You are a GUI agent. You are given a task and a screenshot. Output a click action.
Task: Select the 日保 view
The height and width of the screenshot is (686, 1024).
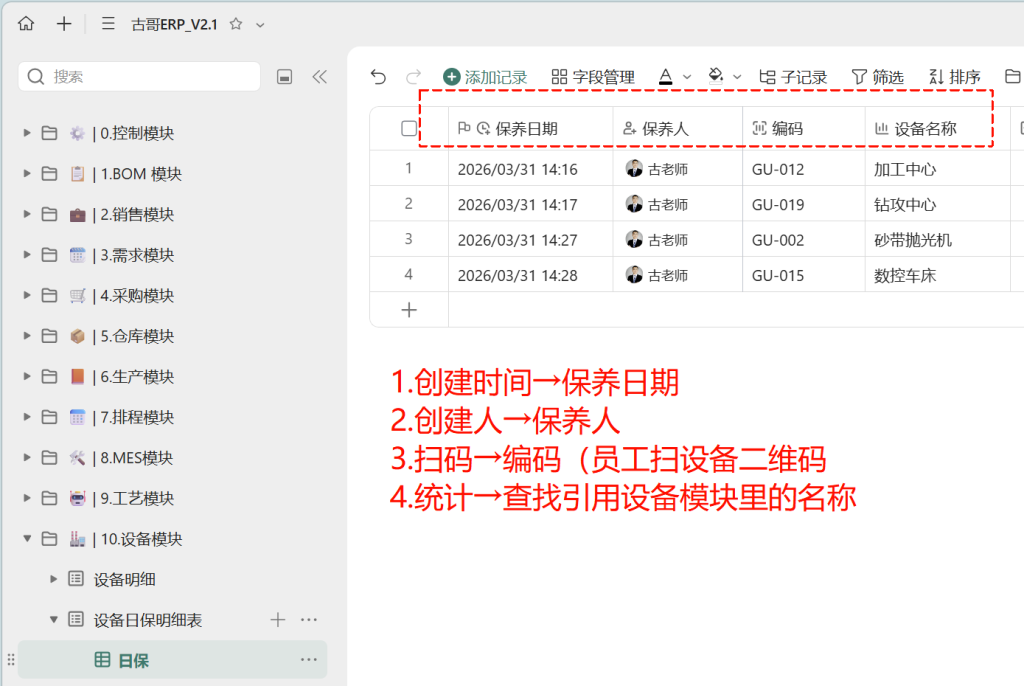click(x=172, y=660)
